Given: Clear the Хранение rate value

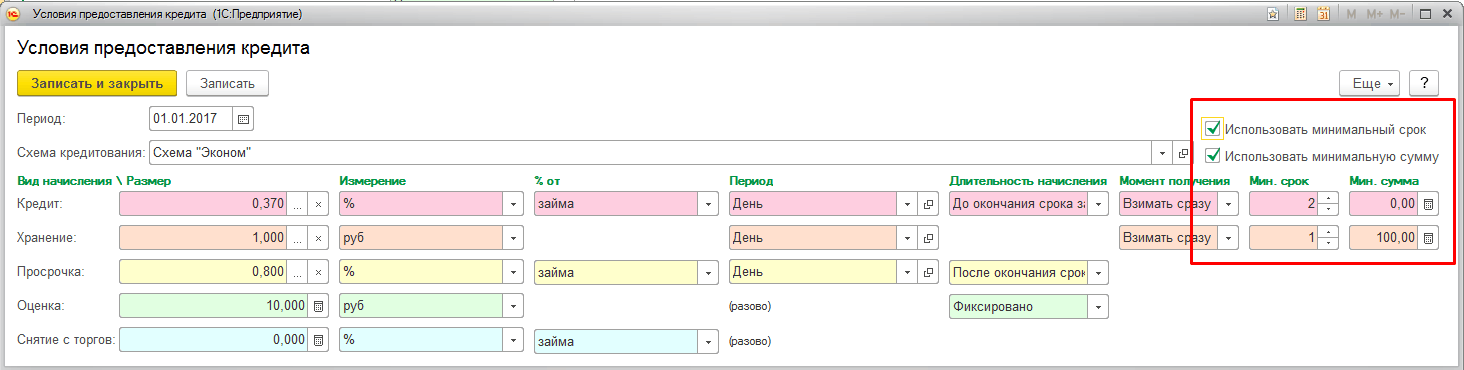Looking at the screenshot, I should (x=318, y=238).
